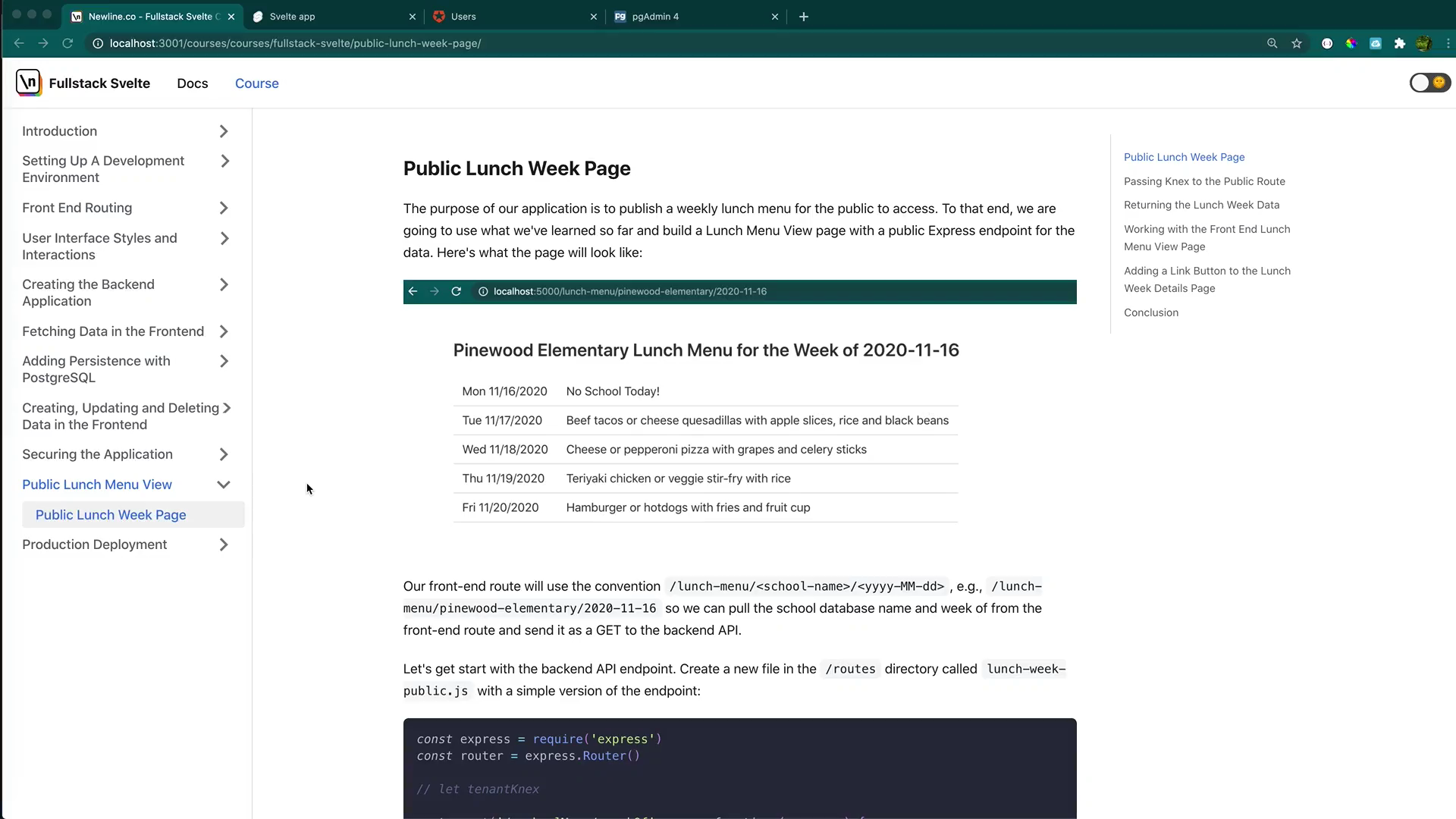Screen dimensions: 1456x819
Task: Switch to the Users tab
Action: pos(515,17)
